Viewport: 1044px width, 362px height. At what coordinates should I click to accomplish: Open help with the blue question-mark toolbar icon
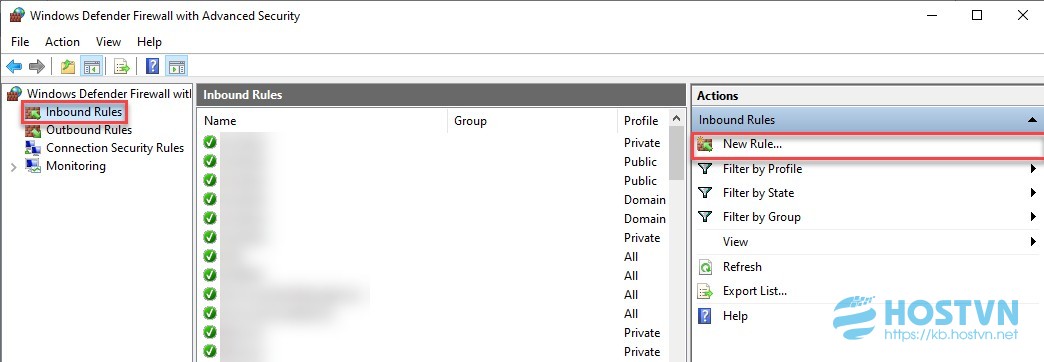click(152, 66)
